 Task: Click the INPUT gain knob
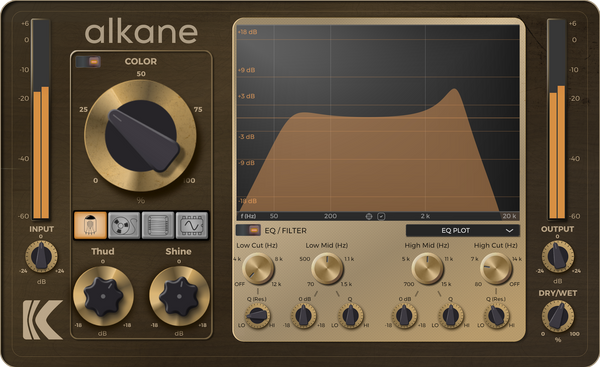point(41,256)
